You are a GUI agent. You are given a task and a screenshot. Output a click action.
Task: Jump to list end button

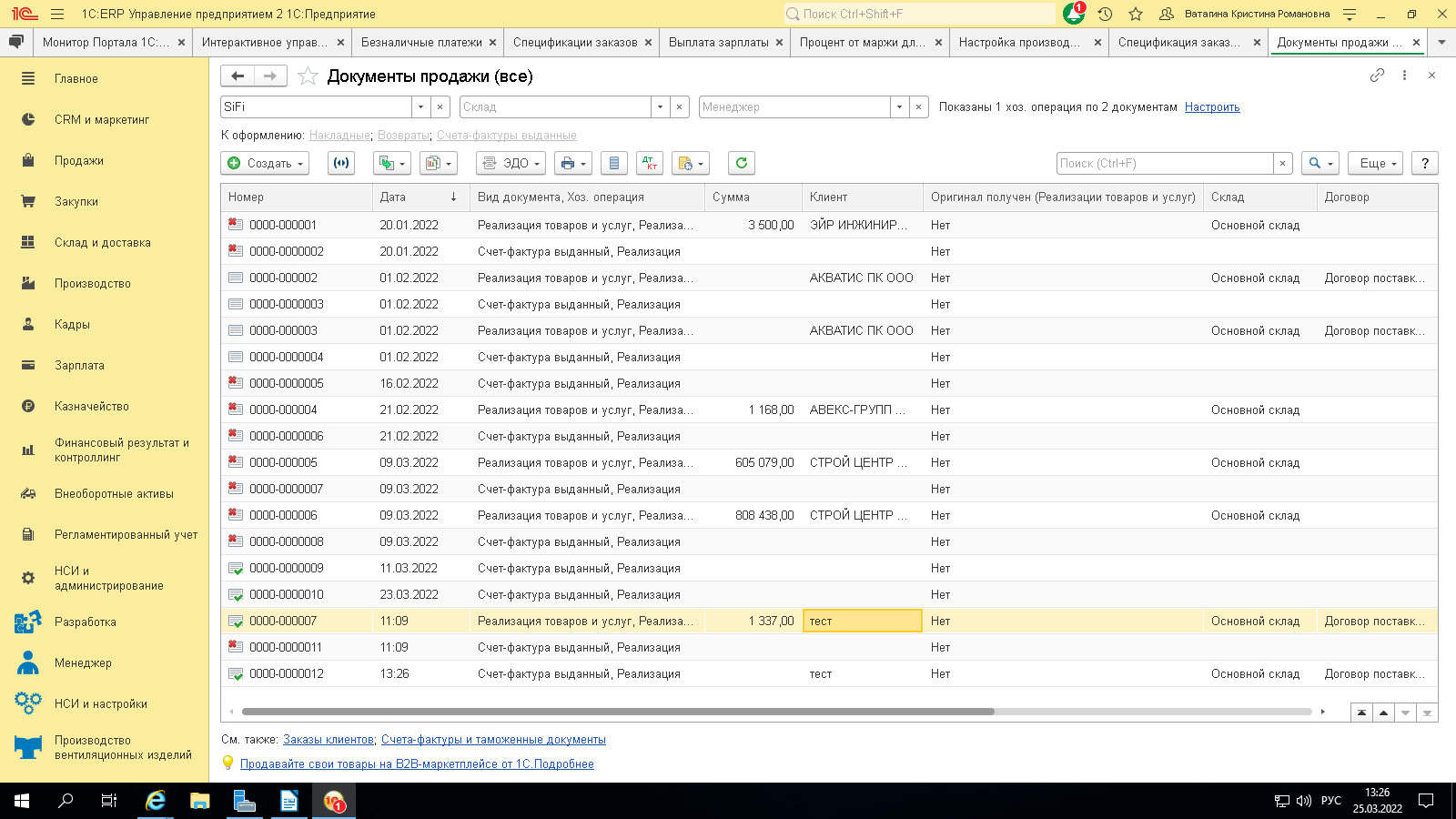pos(1427,713)
